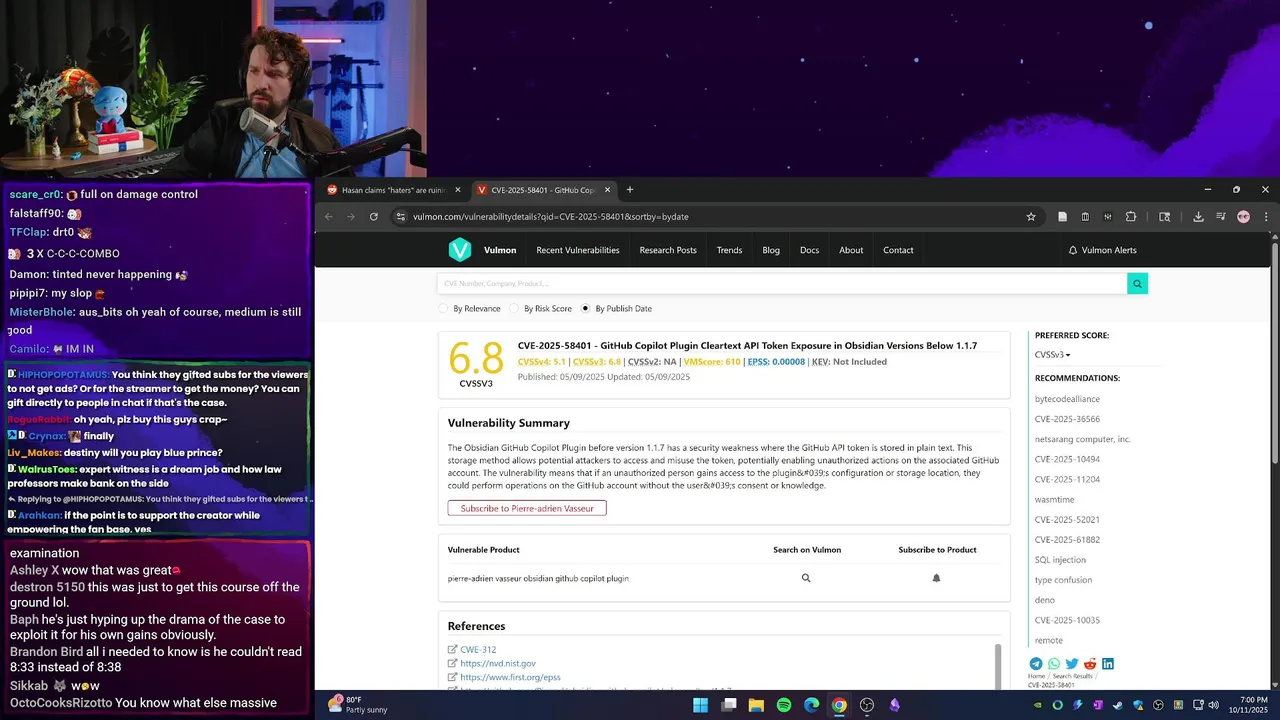Click the Subscribe to Product bell icon
The image size is (1280, 720).
(x=936, y=578)
